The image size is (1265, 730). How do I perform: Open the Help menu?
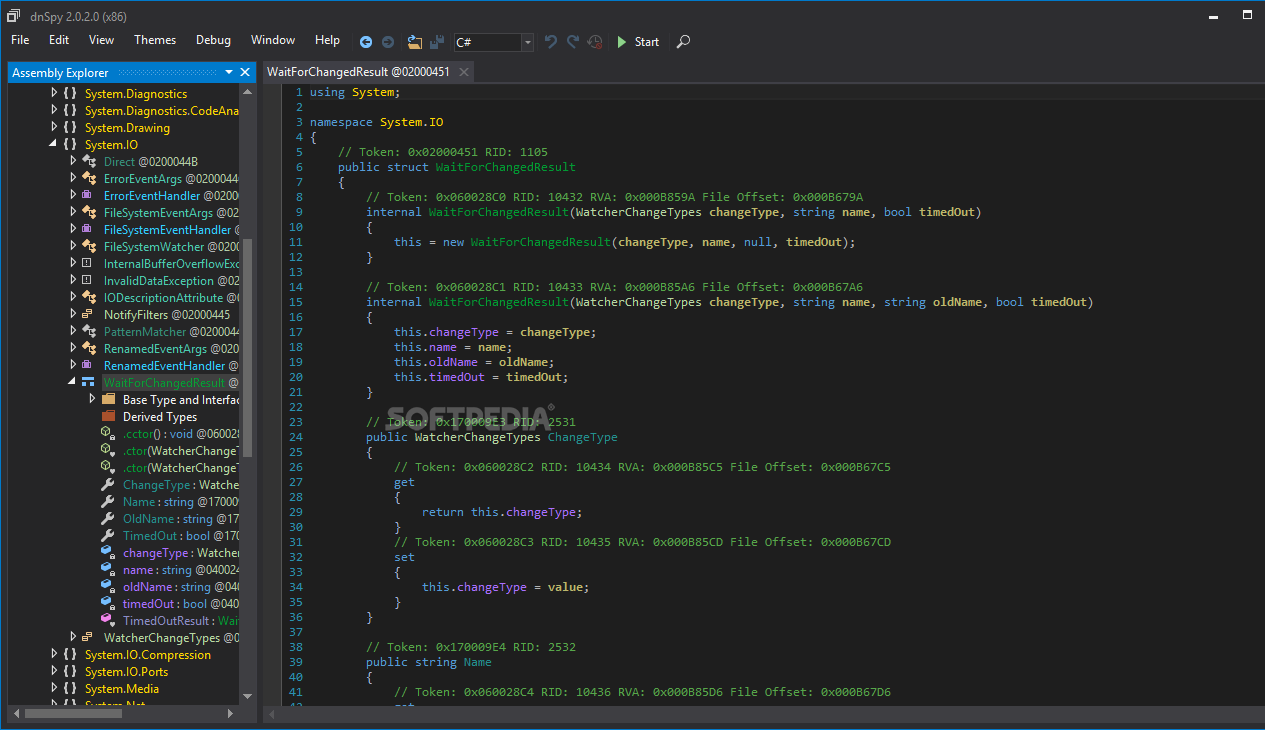pos(327,41)
